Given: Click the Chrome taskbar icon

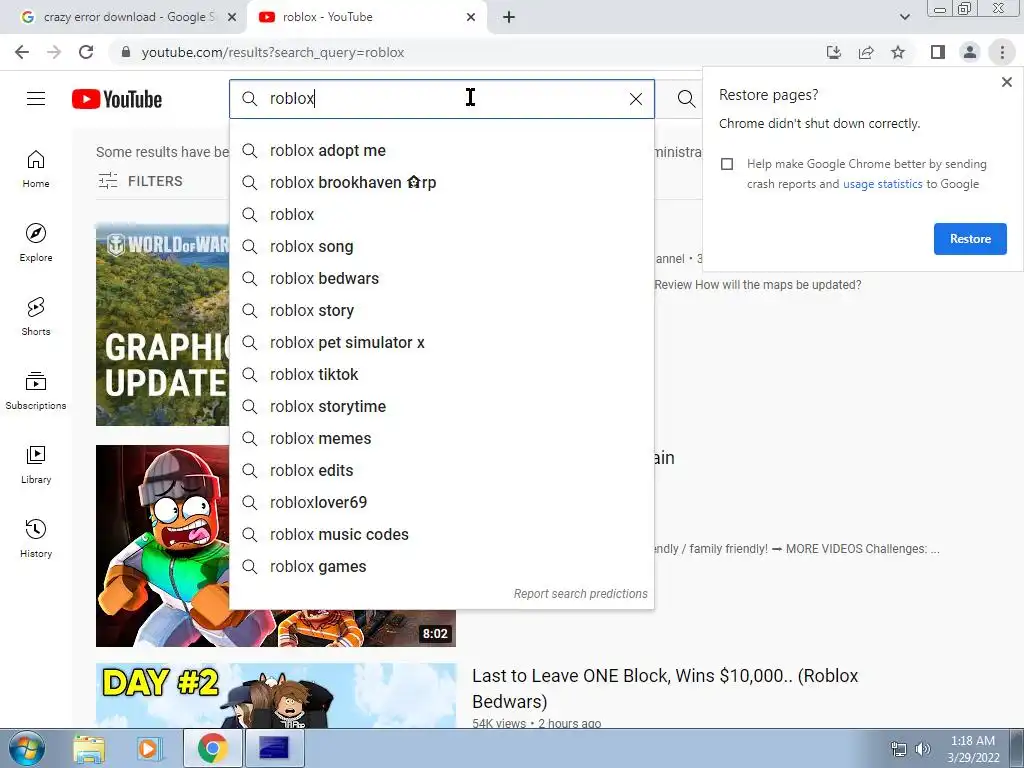Looking at the screenshot, I should tap(212, 749).
